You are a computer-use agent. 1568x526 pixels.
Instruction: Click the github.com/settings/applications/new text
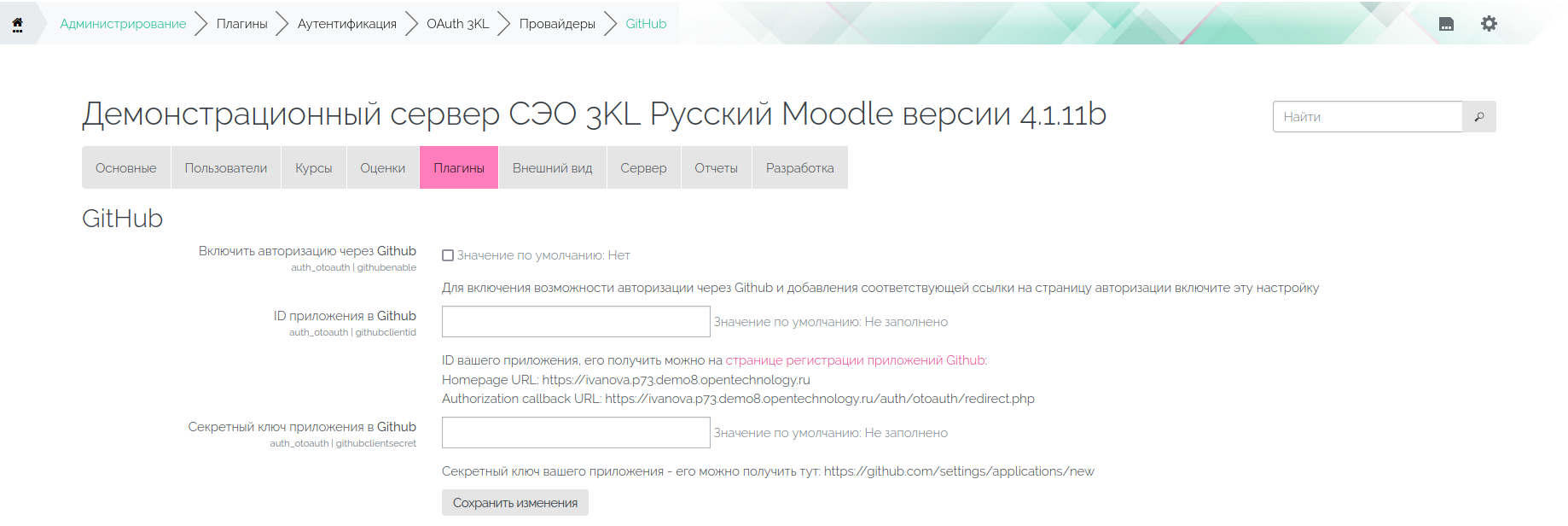[x=959, y=471]
